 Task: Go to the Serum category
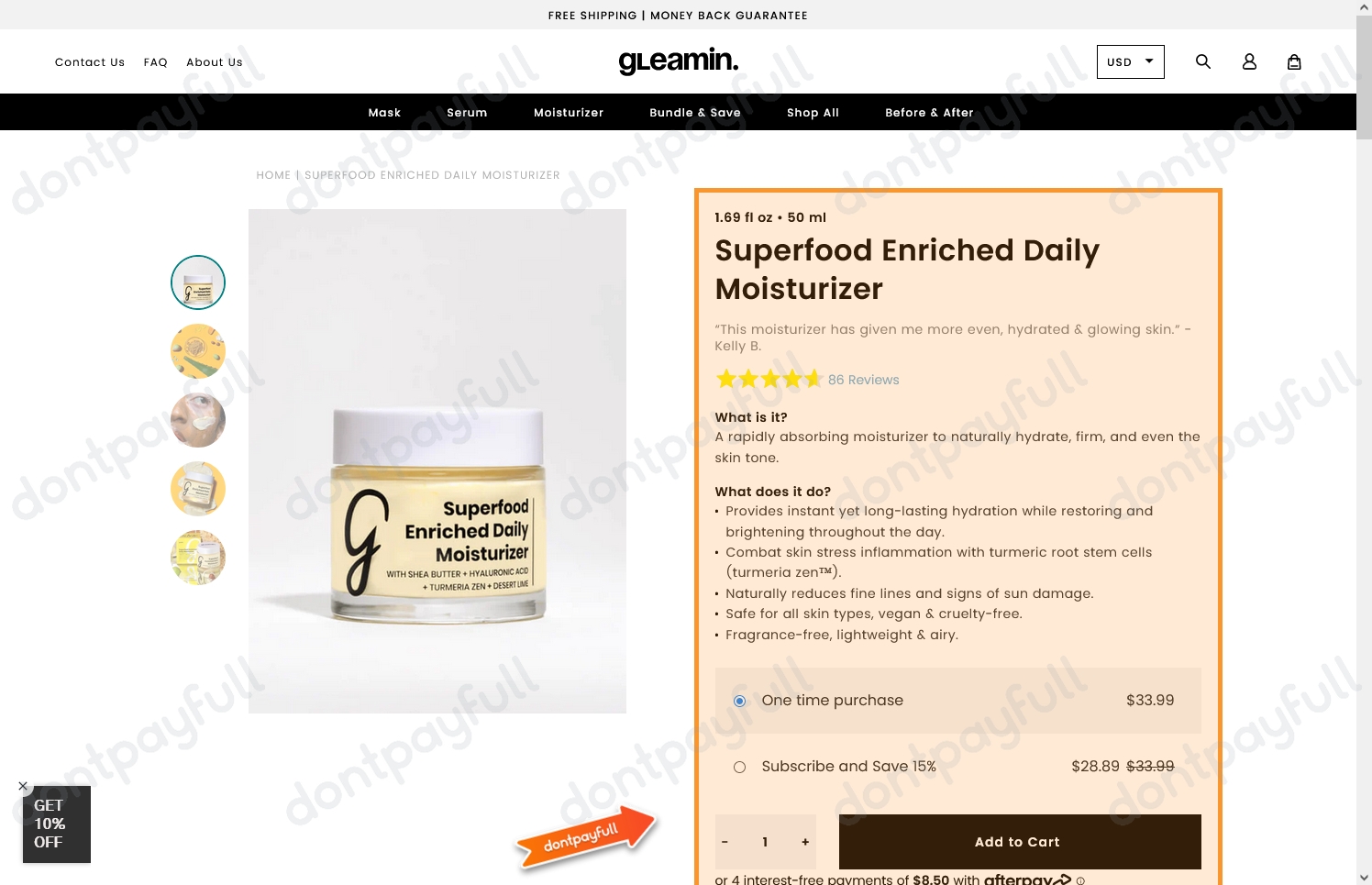tap(467, 112)
